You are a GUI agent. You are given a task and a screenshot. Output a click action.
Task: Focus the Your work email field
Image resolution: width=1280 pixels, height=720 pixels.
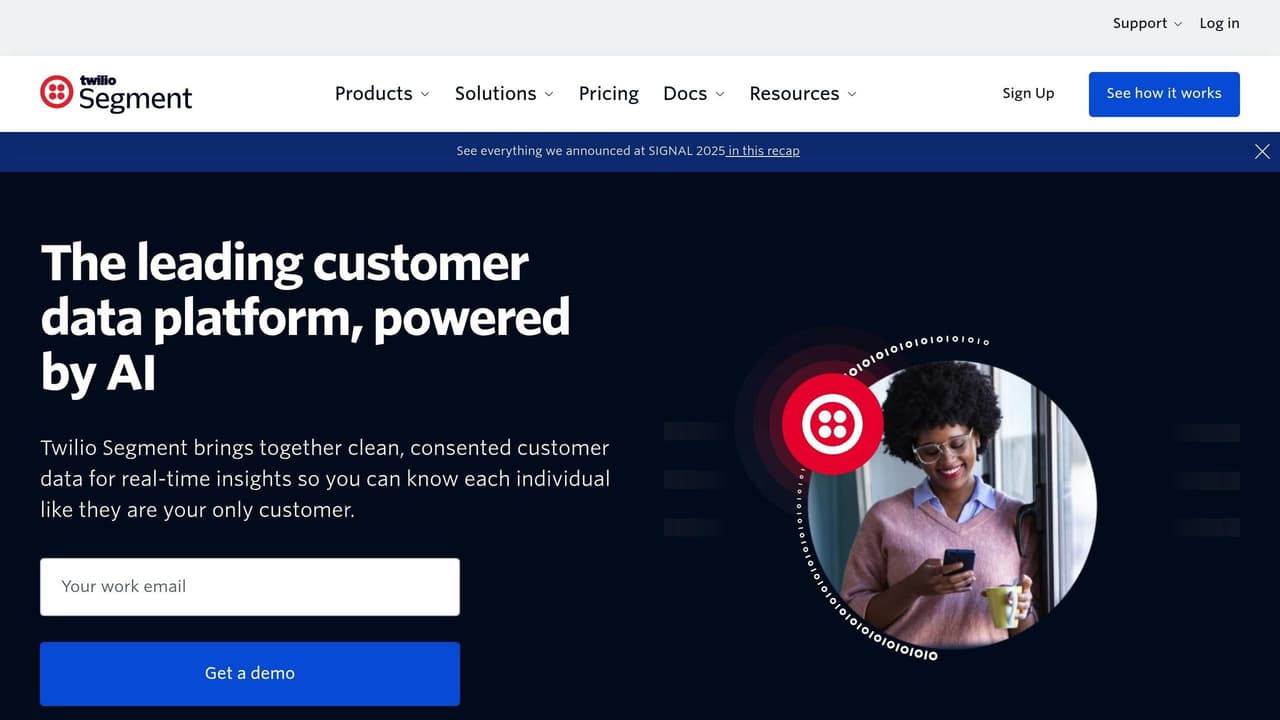(x=250, y=587)
